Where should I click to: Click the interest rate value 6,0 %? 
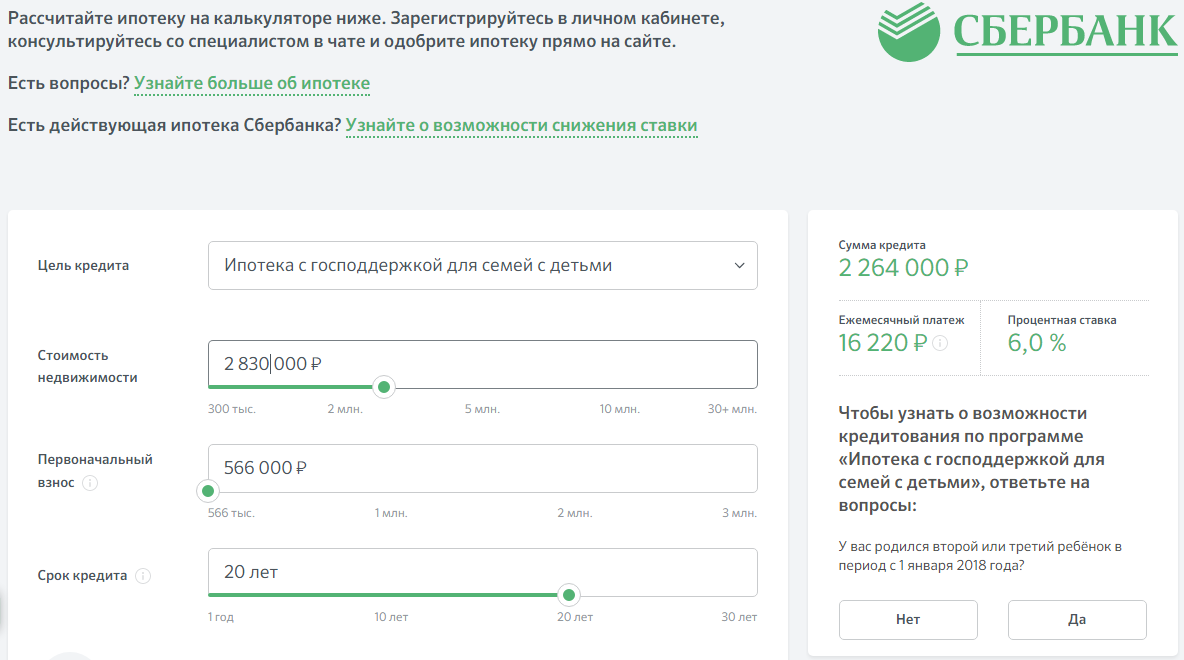point(1037,344)
